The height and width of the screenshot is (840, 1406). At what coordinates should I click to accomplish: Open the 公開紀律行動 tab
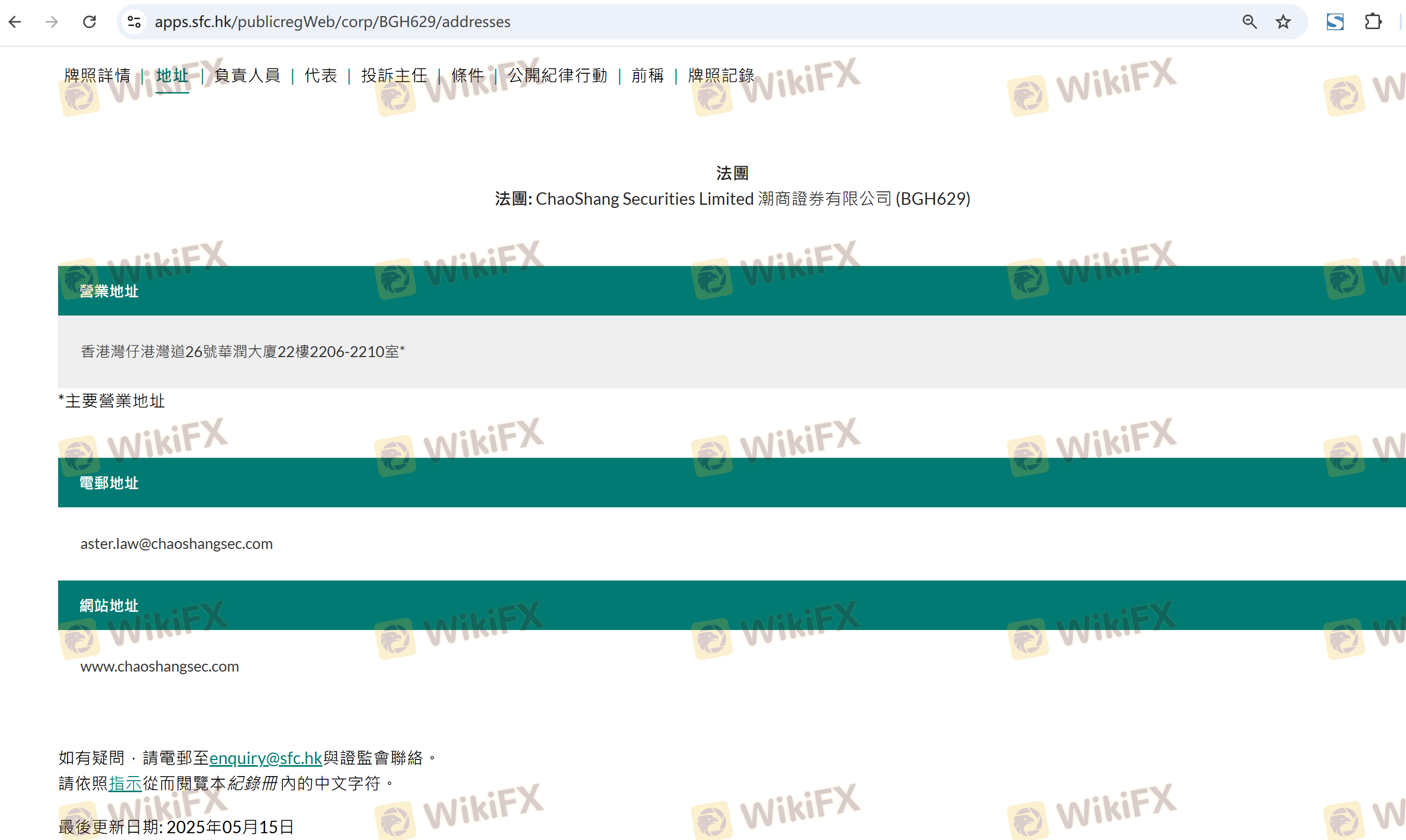coord(557,75)
